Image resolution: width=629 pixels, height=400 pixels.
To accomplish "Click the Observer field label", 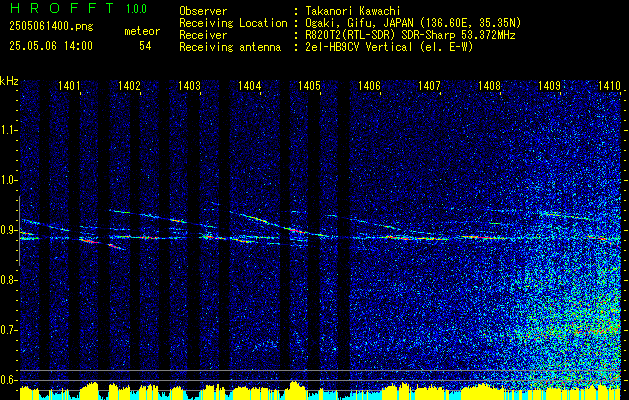I will 203,11.
